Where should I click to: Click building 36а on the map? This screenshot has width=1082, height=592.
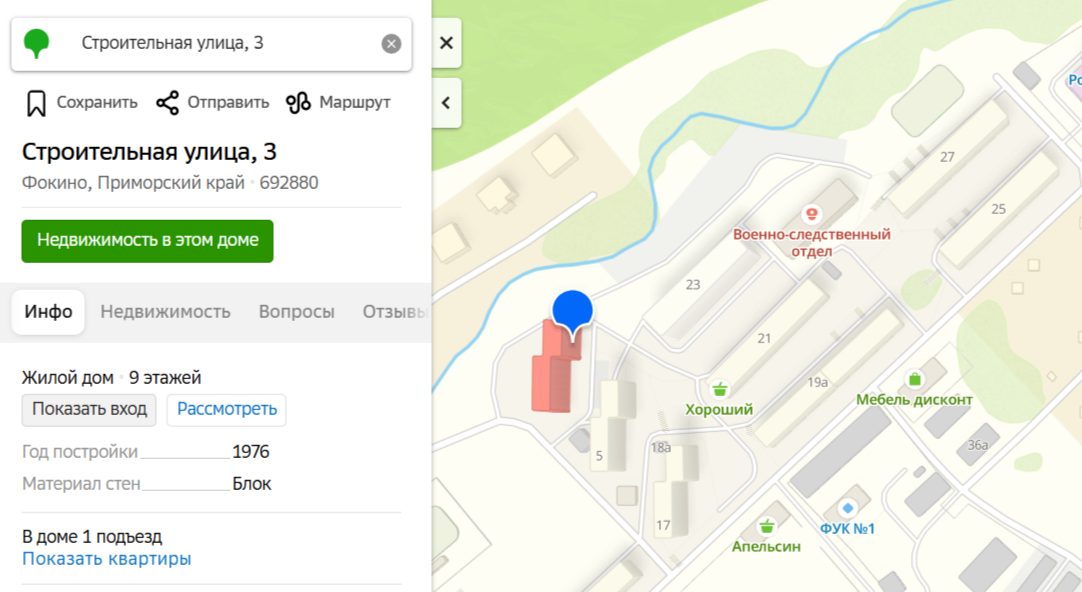(978, 446)
